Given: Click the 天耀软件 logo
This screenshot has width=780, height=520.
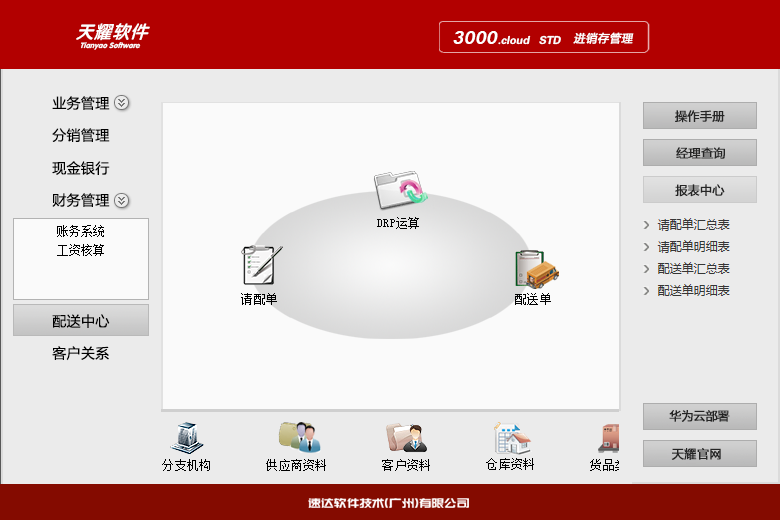Looking at the screenshot, I should pyautogui.click(x=112, y=36).
